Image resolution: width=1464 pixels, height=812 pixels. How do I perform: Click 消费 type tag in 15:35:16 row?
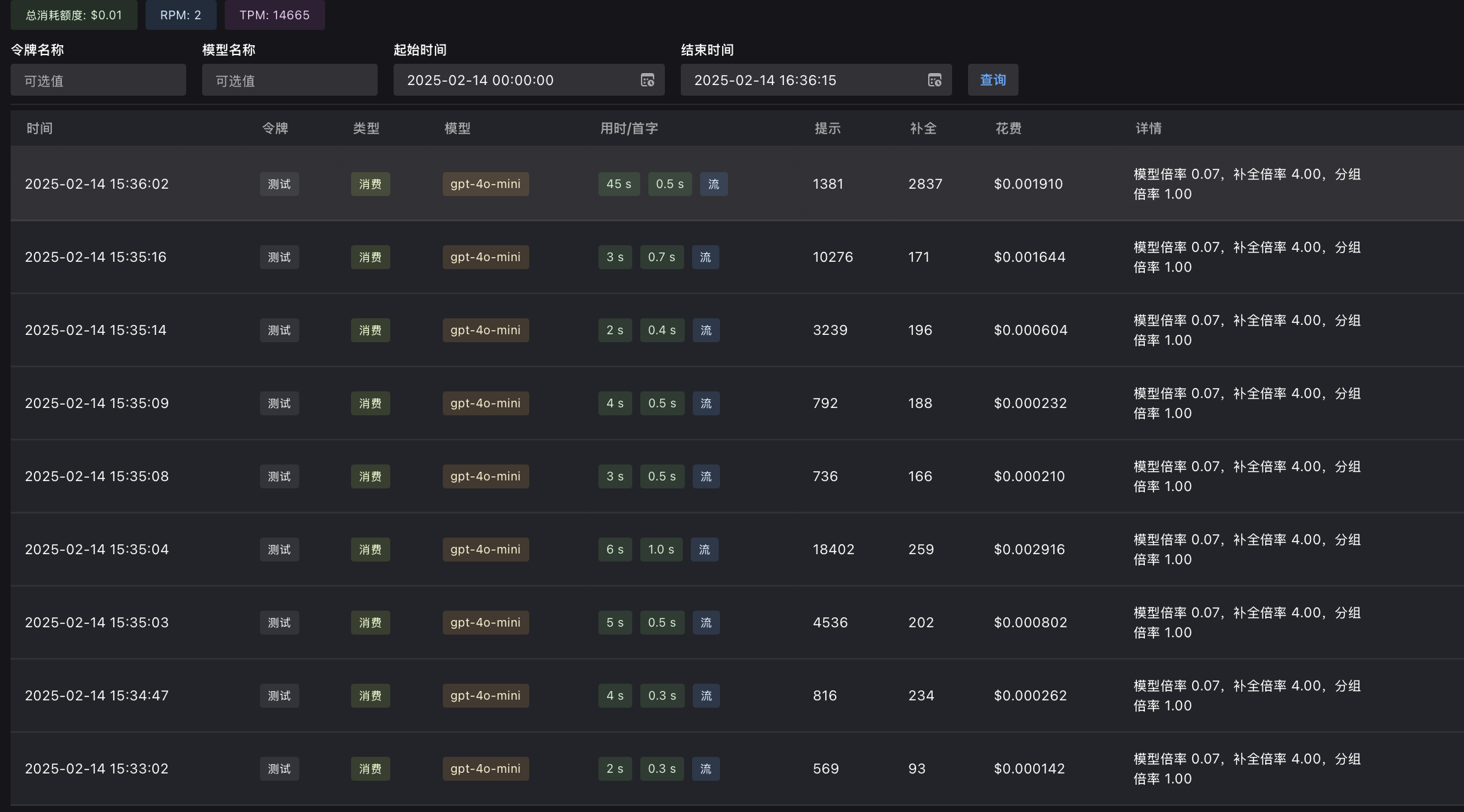click(x=370, y=257)
